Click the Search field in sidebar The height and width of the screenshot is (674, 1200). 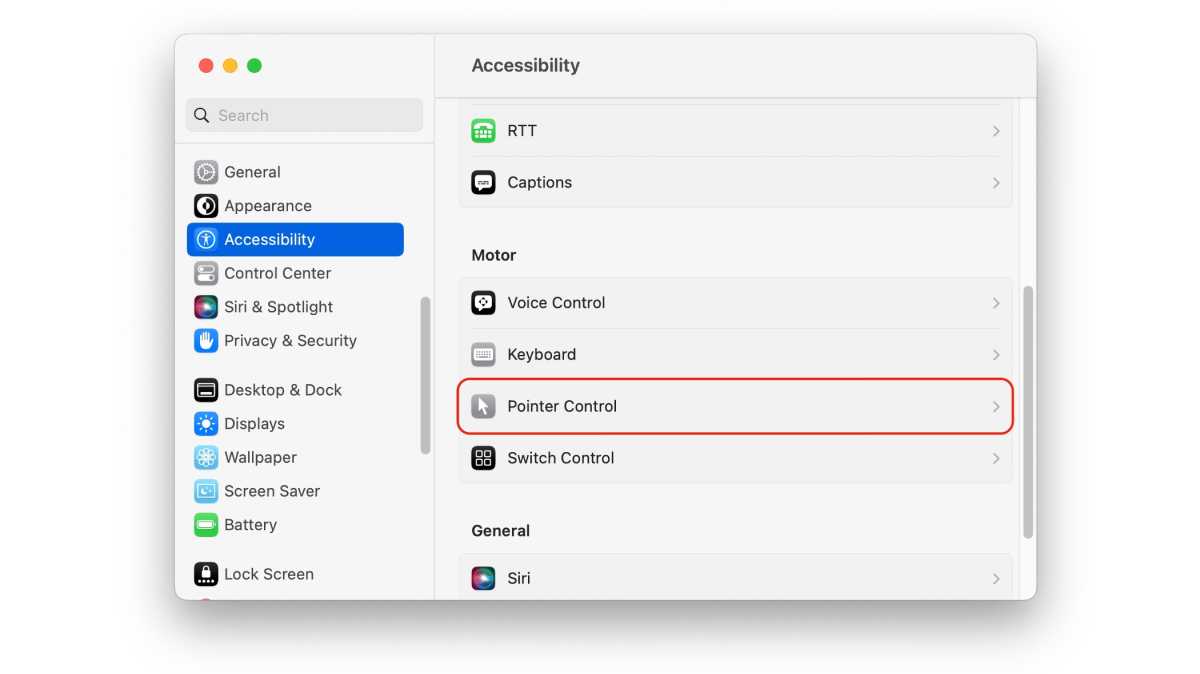(x=304, y=115)
